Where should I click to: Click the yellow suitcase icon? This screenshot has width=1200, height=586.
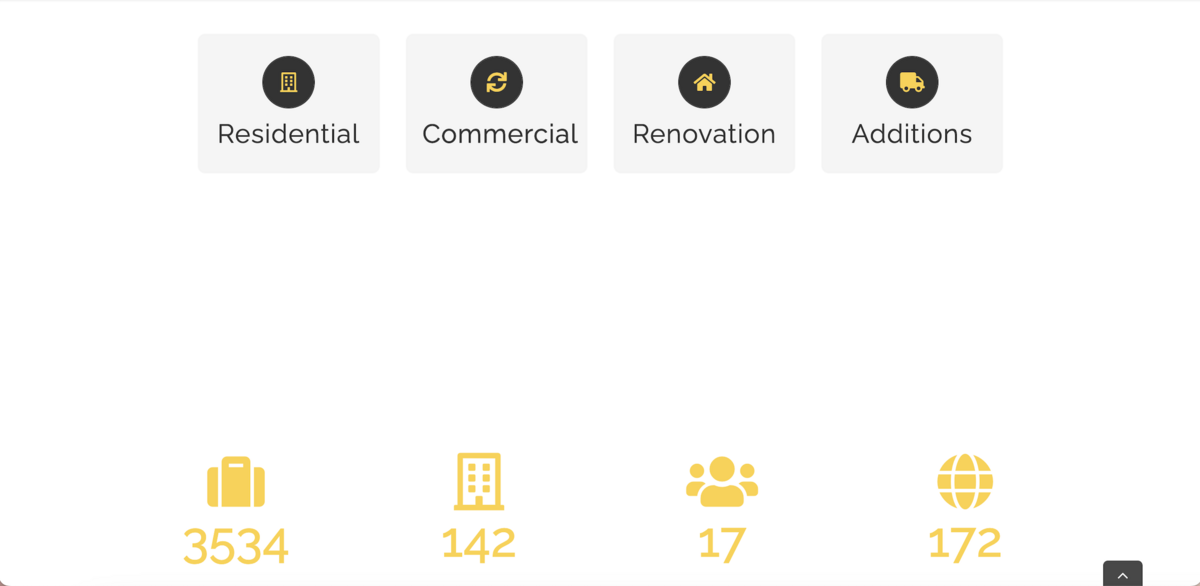coord(236,482)
